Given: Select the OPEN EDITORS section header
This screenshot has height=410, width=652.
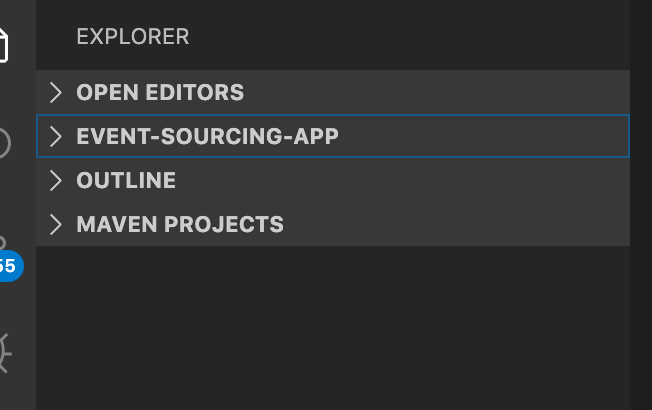Looking at the screenshot, I should pyautogui.click(x=160, y=92).
